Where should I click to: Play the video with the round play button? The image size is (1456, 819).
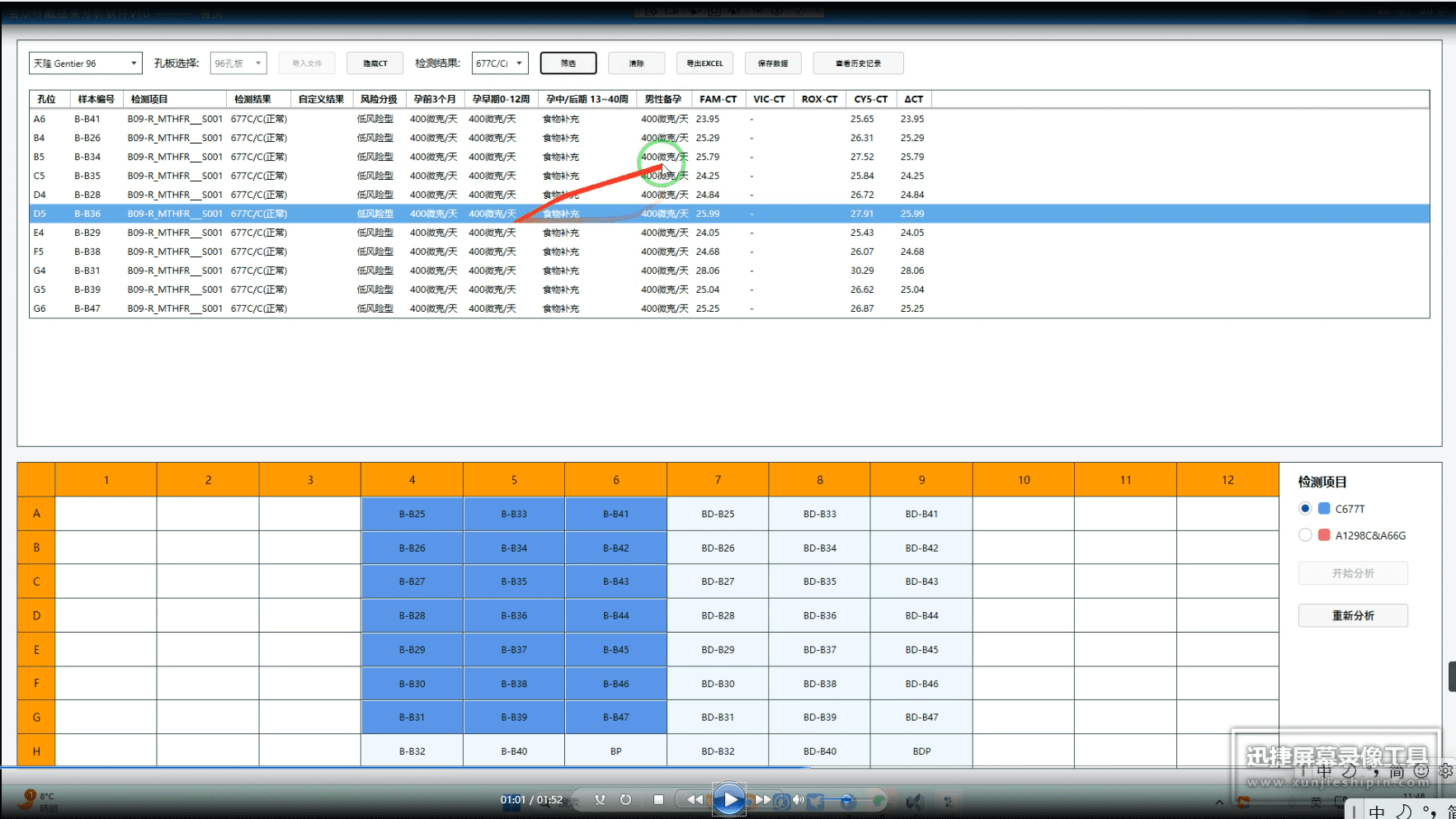coord(729,799)
